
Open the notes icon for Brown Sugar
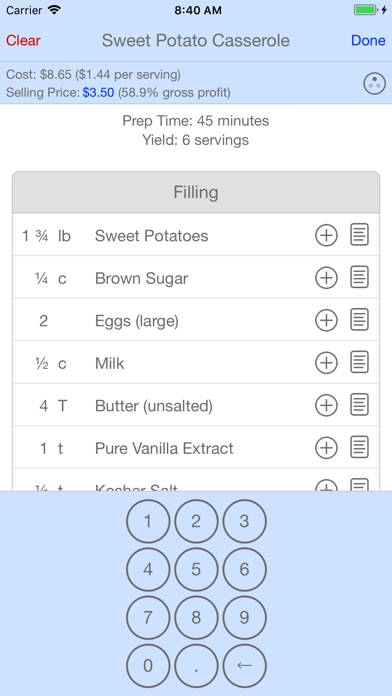point(359,278)
